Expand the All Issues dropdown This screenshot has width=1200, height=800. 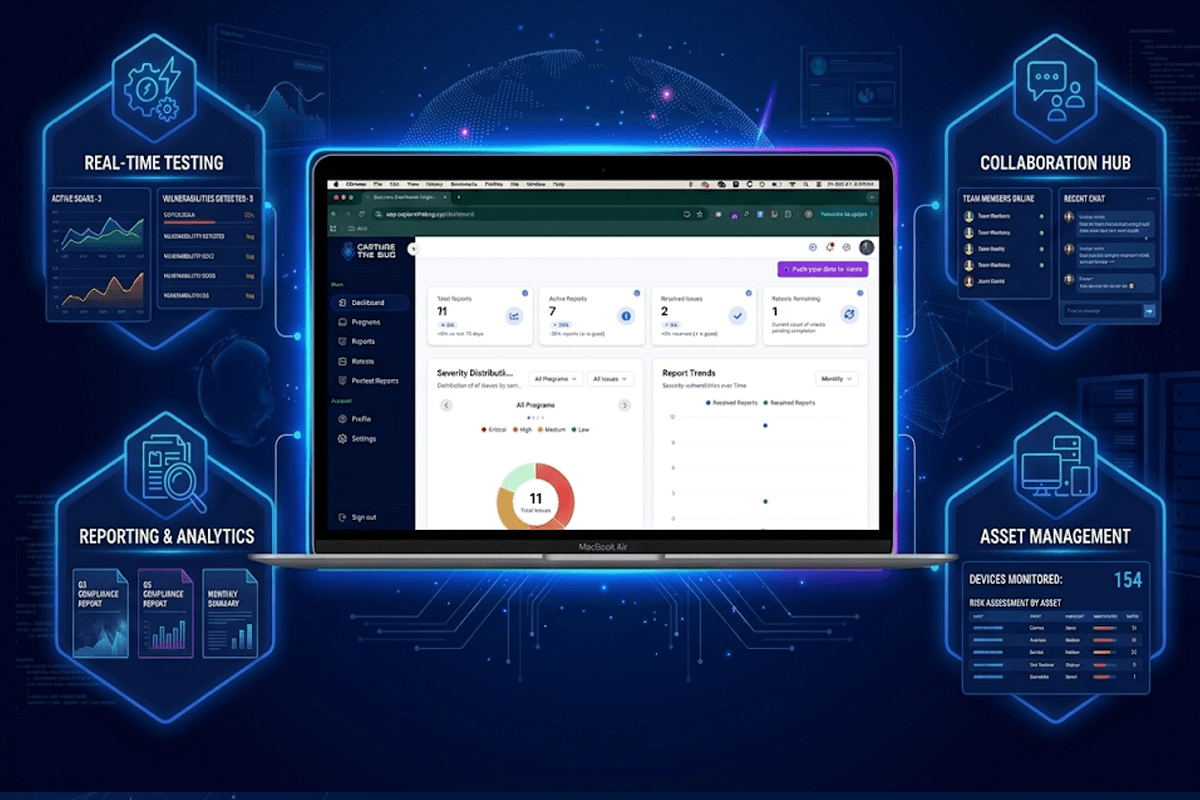point(611,379)
